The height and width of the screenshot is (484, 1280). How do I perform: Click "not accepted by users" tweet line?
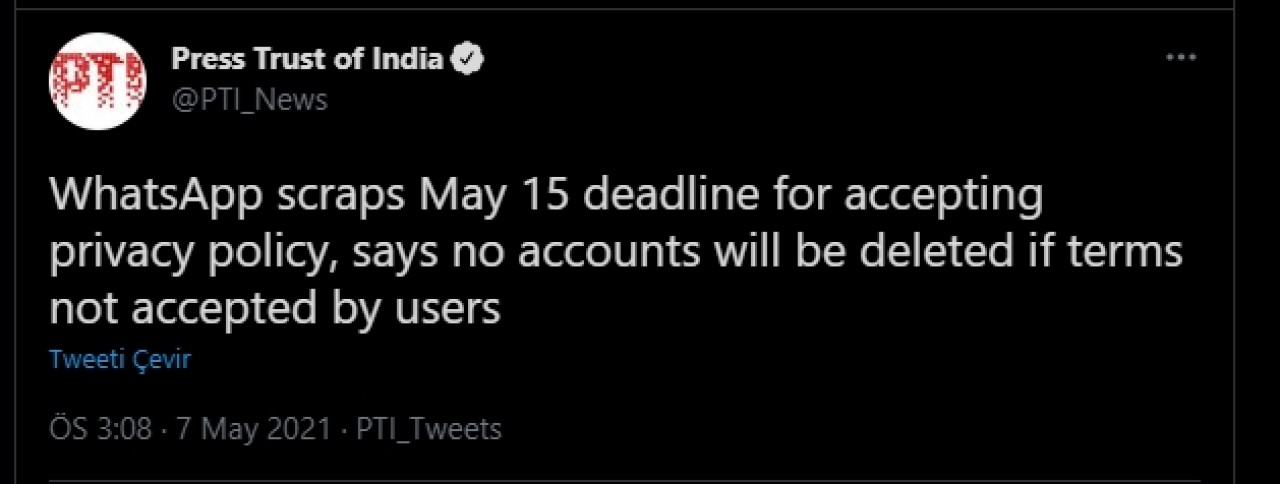[x=275, y=309]
